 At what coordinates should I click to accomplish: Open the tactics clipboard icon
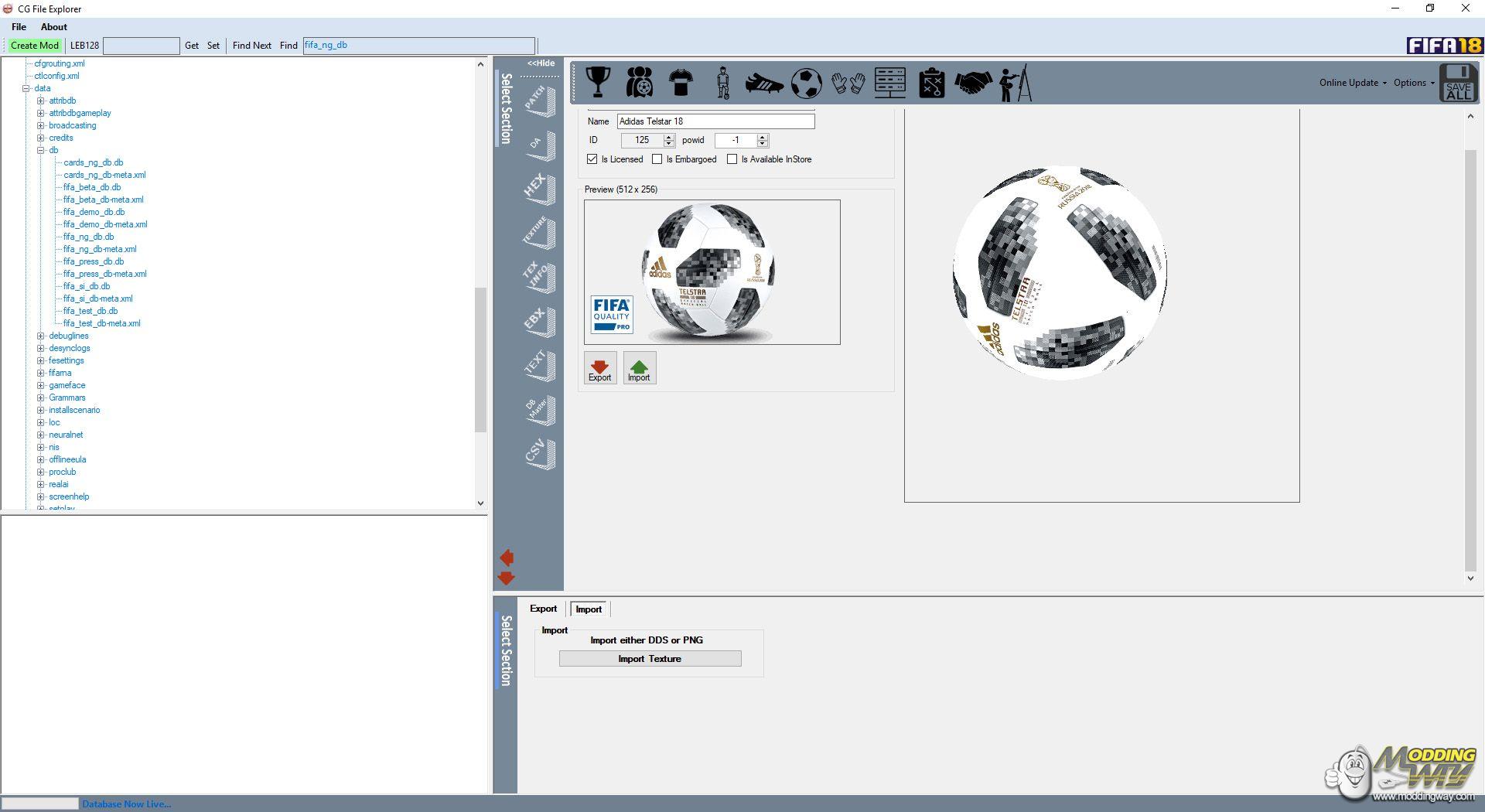coord(931,83)
